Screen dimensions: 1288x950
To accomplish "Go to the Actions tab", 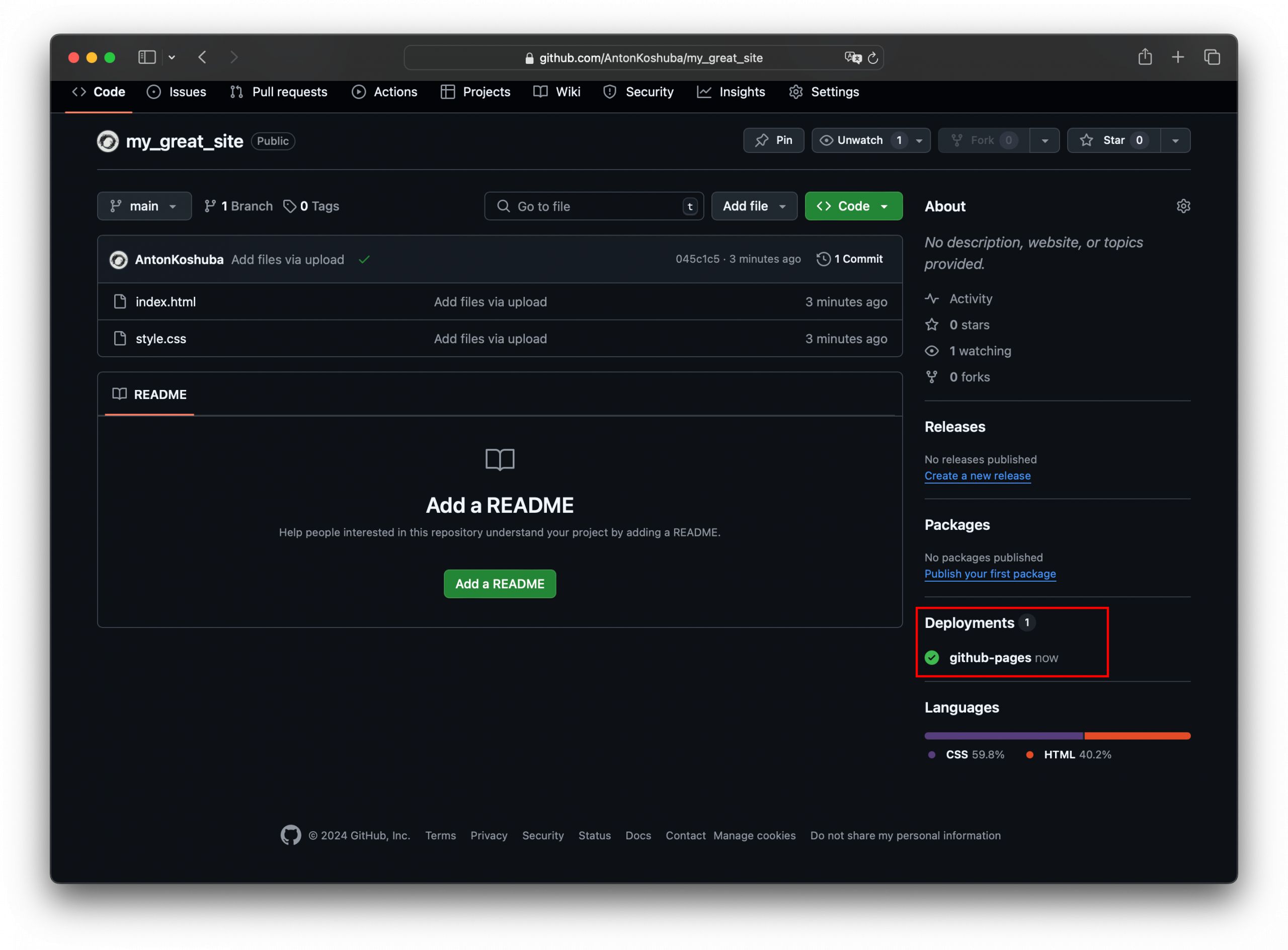I will (x=384, y=92).
